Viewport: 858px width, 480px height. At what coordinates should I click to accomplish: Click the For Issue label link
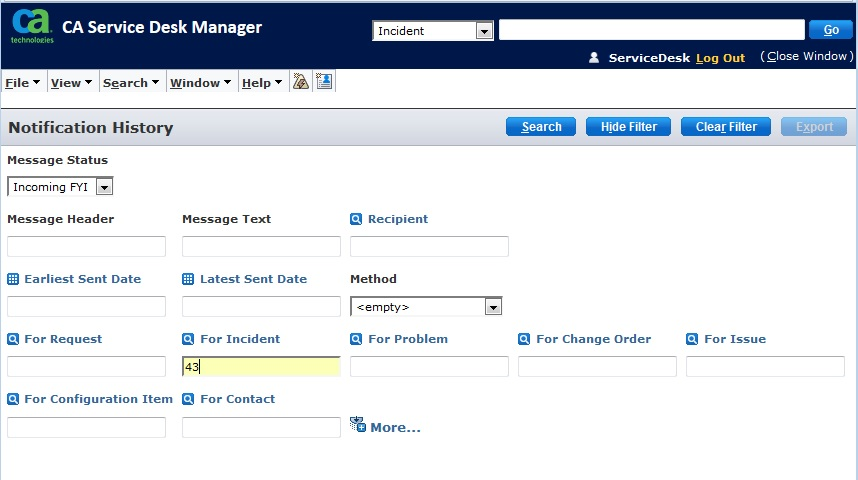click(x=735, y=339)
